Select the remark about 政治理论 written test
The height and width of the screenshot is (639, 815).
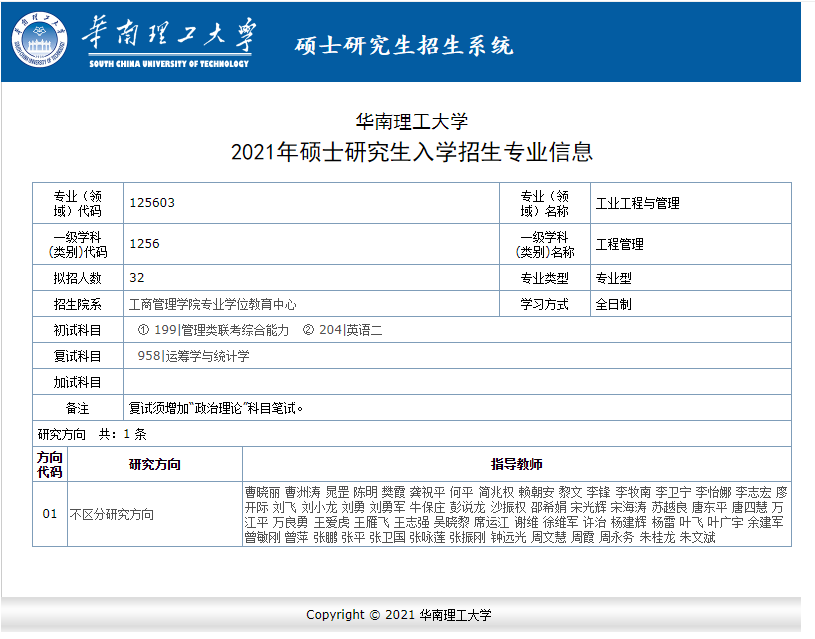click(x=216, y=408)
